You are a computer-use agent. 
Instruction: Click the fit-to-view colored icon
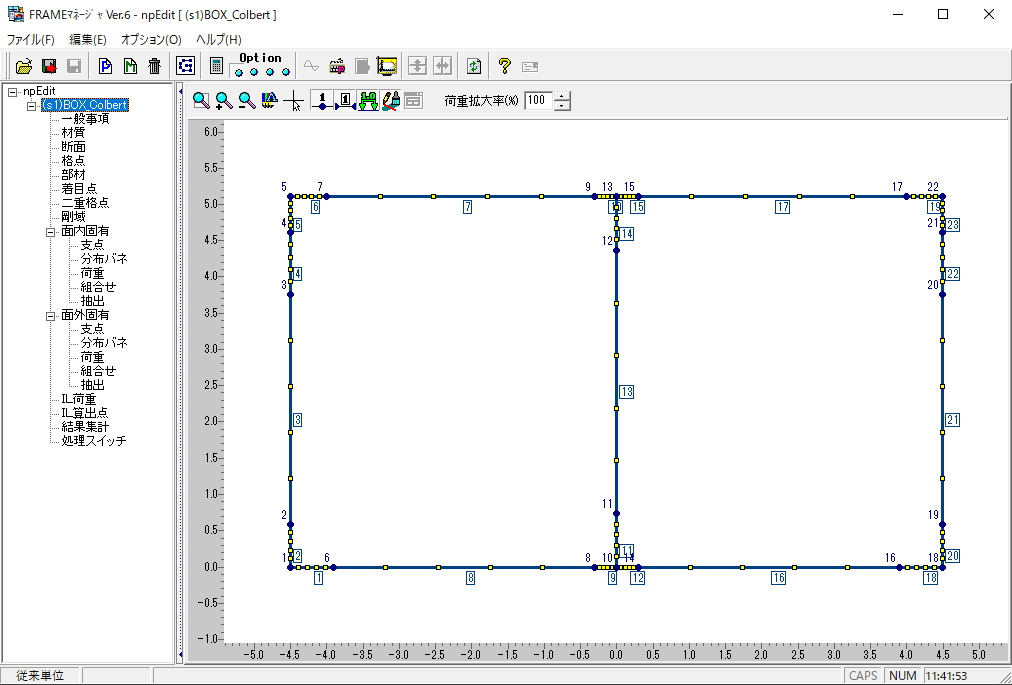(x=269, y=100)
